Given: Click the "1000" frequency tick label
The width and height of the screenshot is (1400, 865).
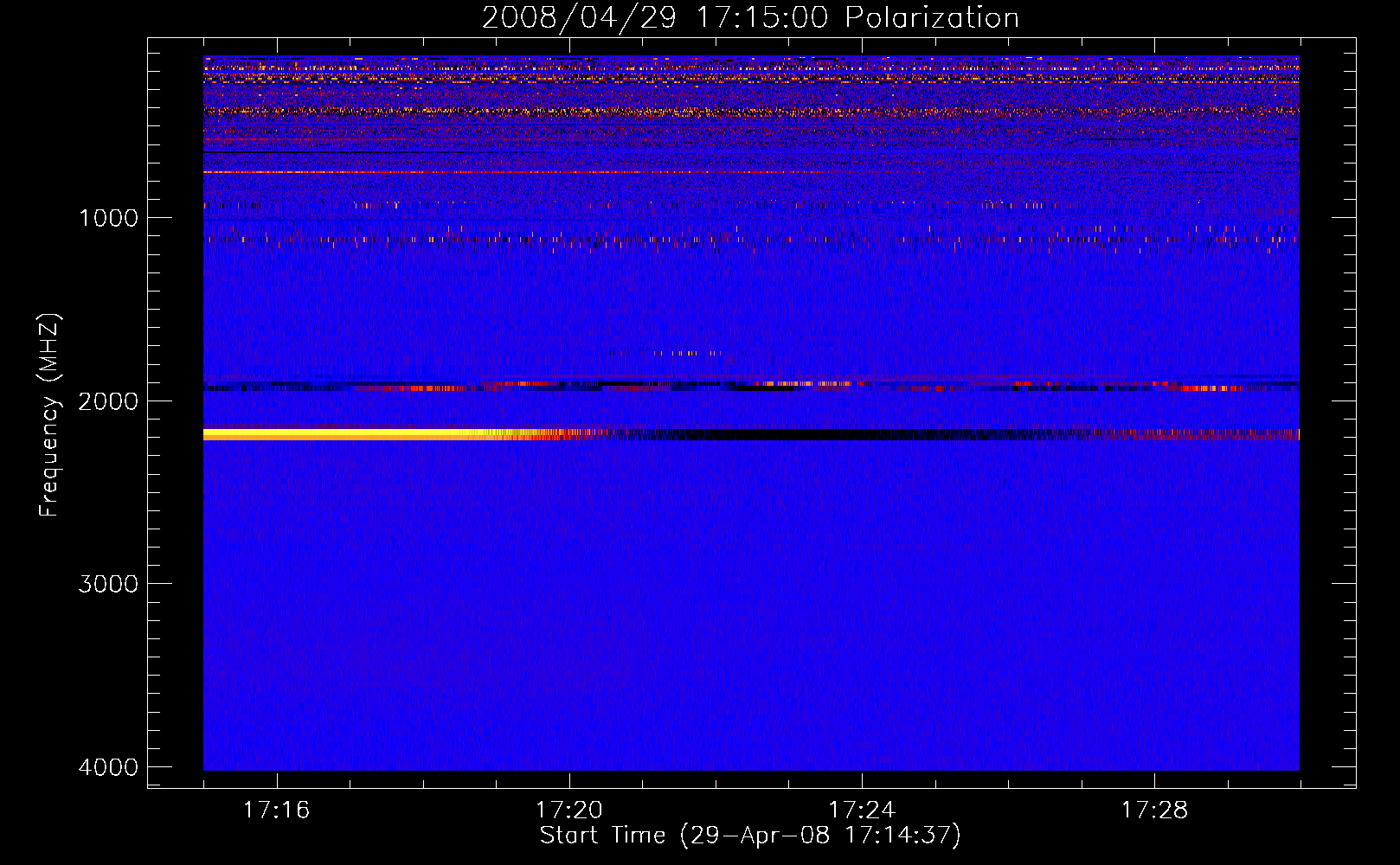Looking at the screenshot, I should [108, 218].
